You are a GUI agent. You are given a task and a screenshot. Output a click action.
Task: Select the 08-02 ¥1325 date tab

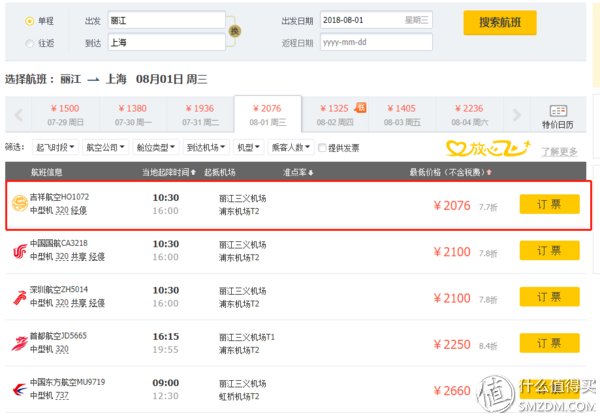pos(335,114)
